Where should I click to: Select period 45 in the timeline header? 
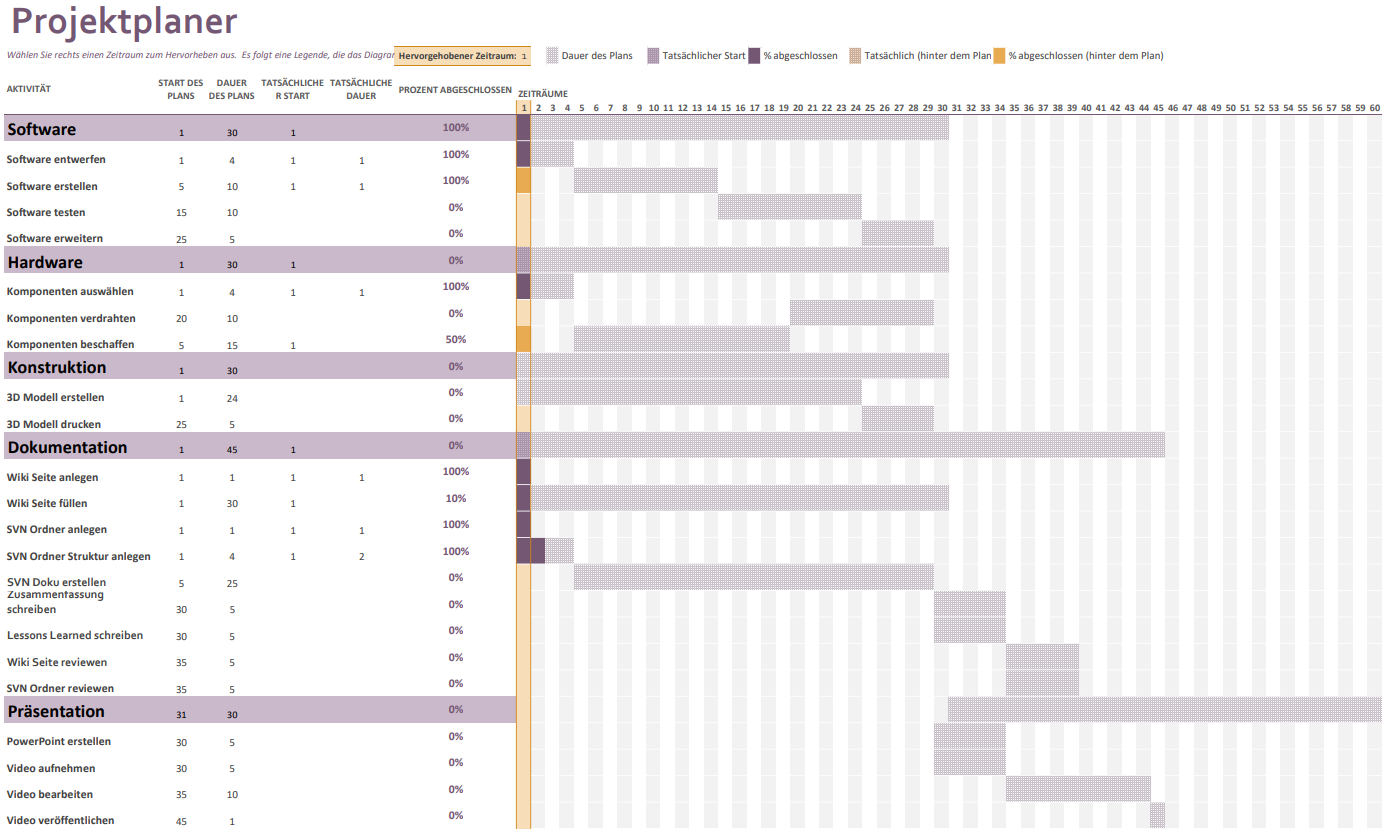[x=1158, y=107]
